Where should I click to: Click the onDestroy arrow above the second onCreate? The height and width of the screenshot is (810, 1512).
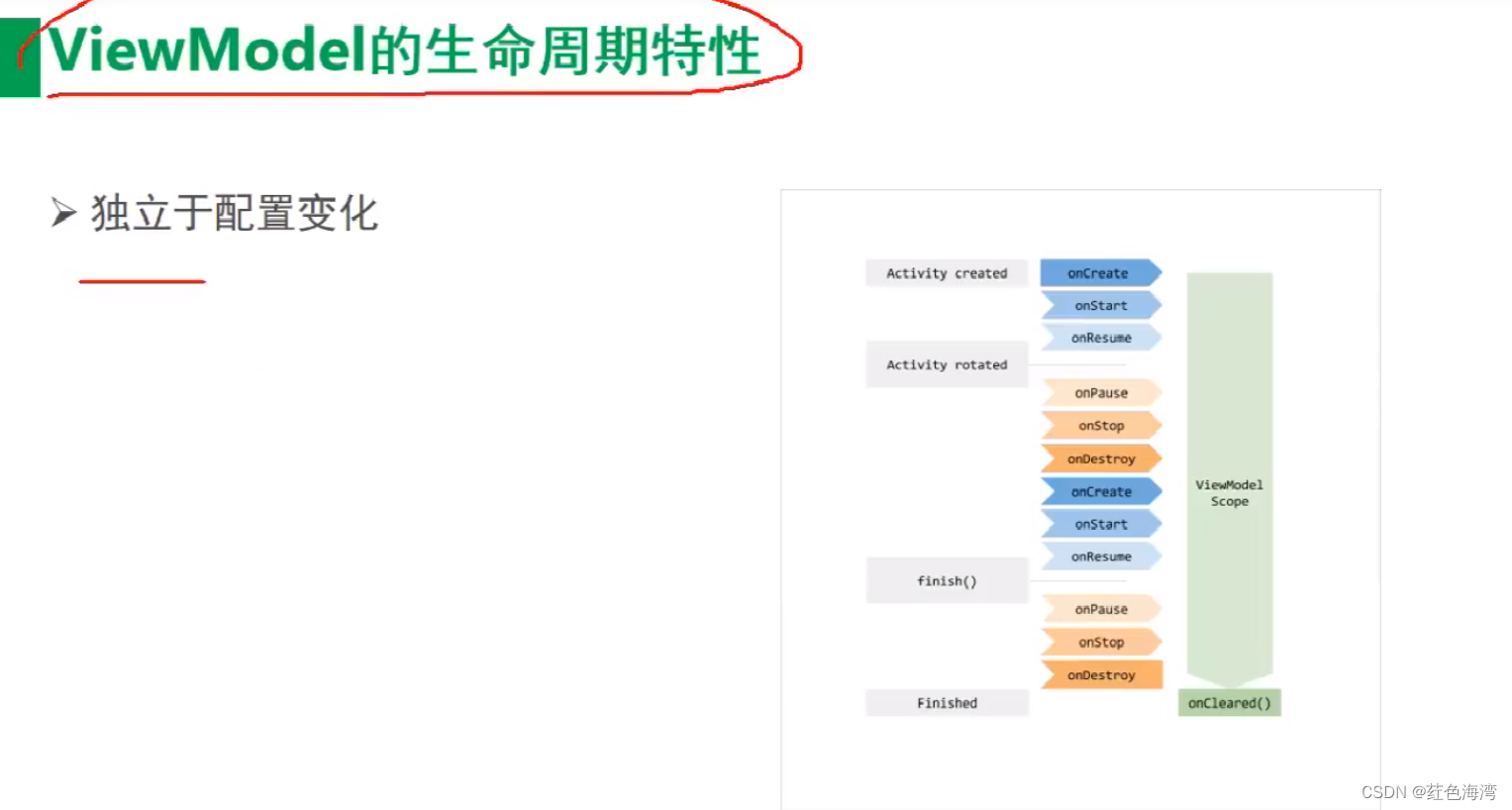pos(1101,457)
